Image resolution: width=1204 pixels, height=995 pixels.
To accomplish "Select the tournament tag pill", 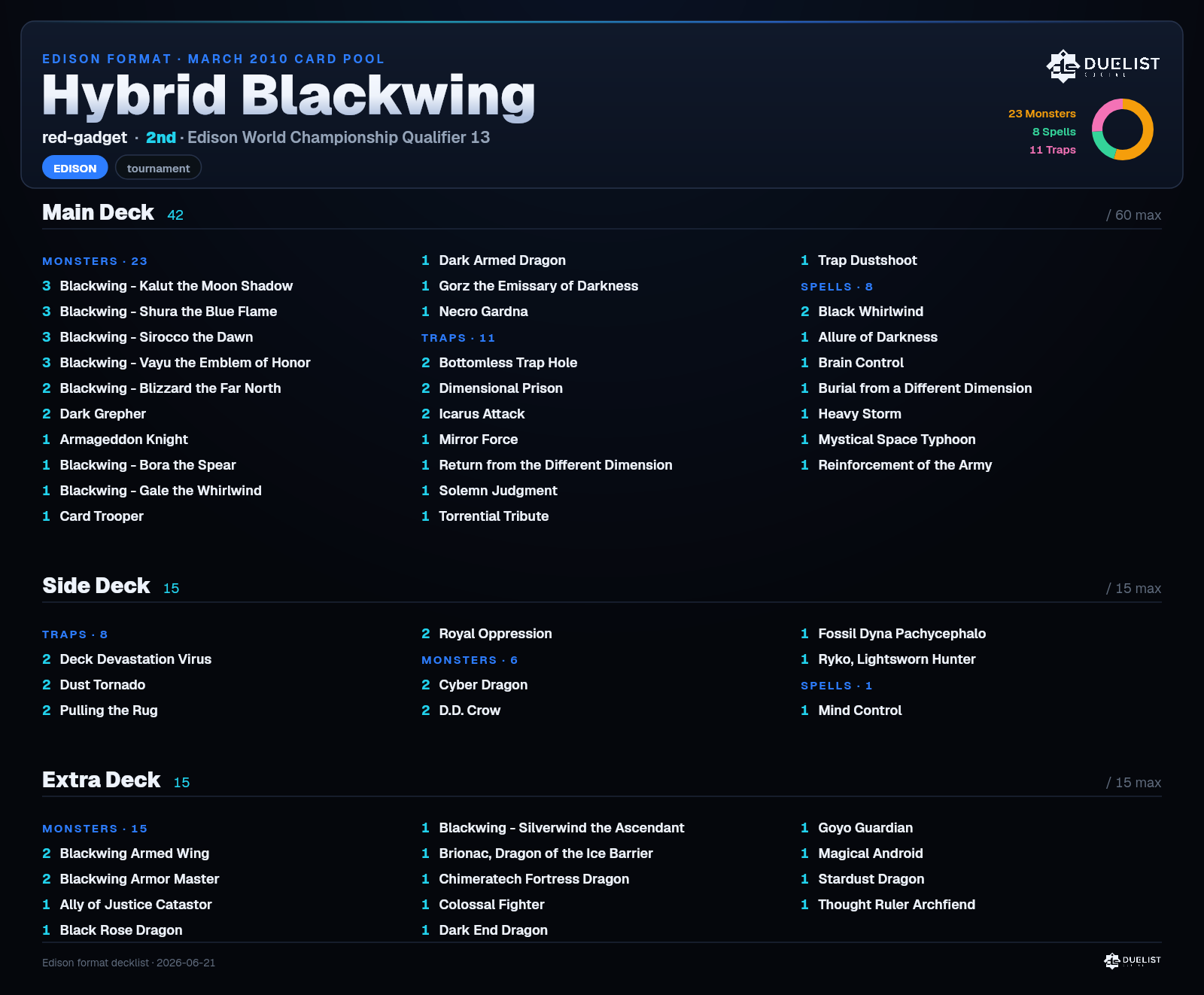I will click(158, 168).
